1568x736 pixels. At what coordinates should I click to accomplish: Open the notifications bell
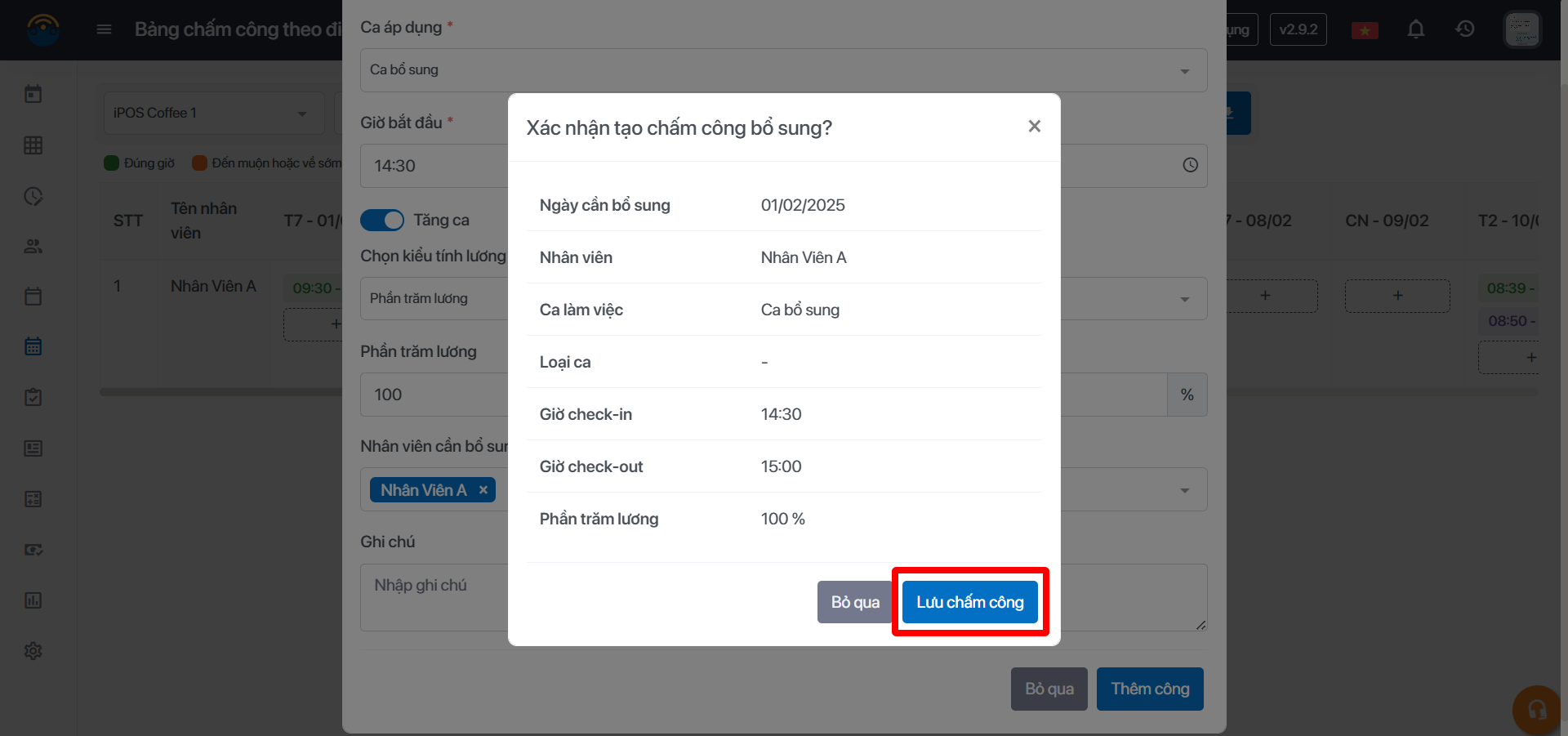(1416, 30)
